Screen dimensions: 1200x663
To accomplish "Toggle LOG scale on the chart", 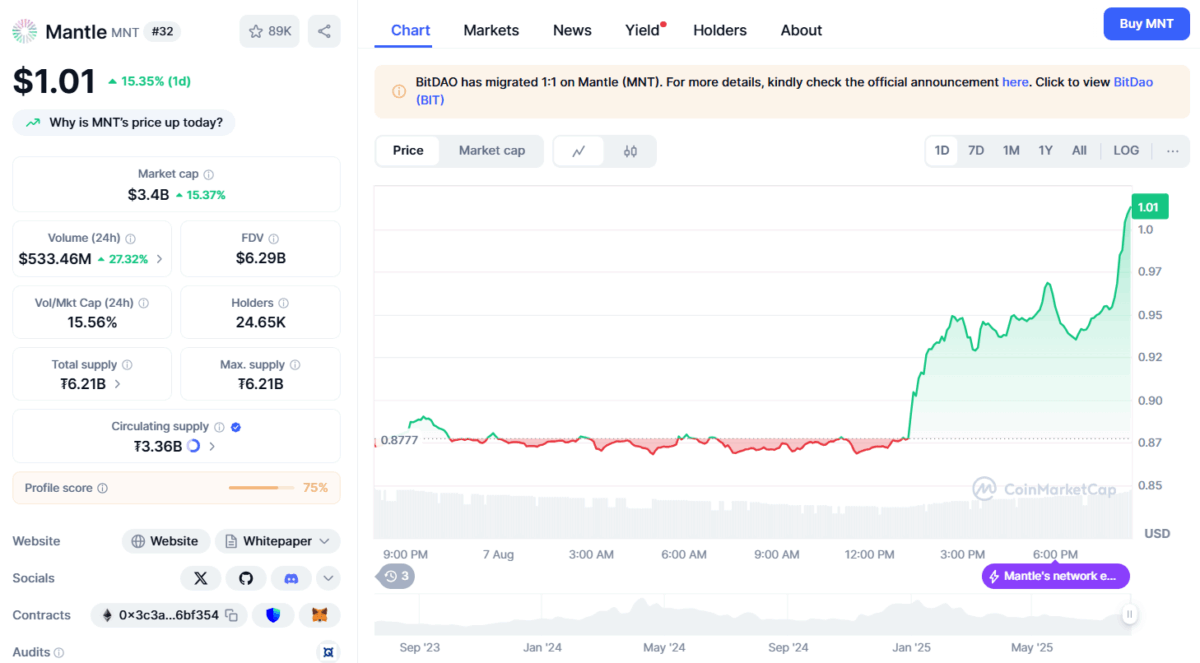I will point(1126,151).
